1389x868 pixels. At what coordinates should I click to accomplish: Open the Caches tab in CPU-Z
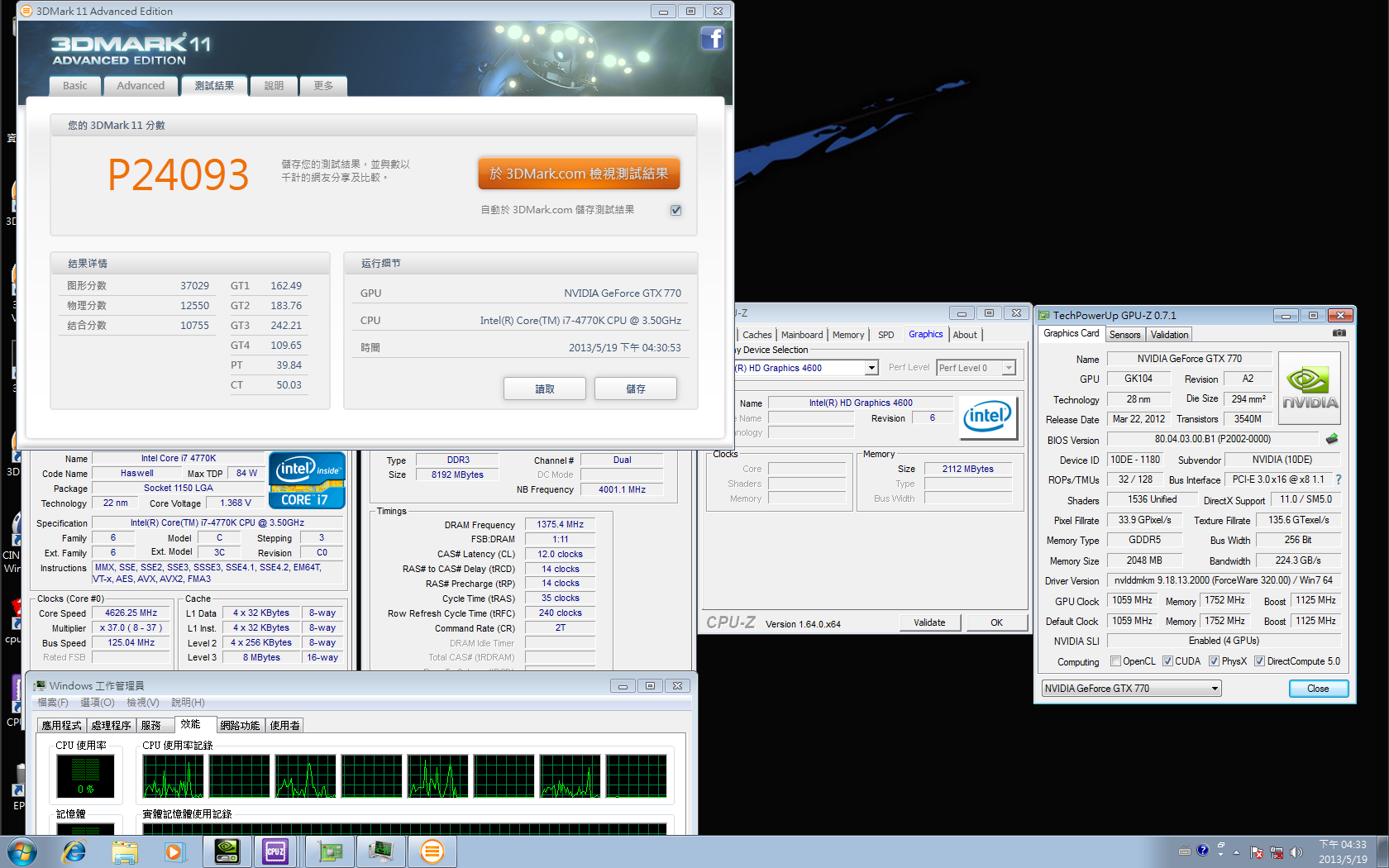tap(757, 335)
